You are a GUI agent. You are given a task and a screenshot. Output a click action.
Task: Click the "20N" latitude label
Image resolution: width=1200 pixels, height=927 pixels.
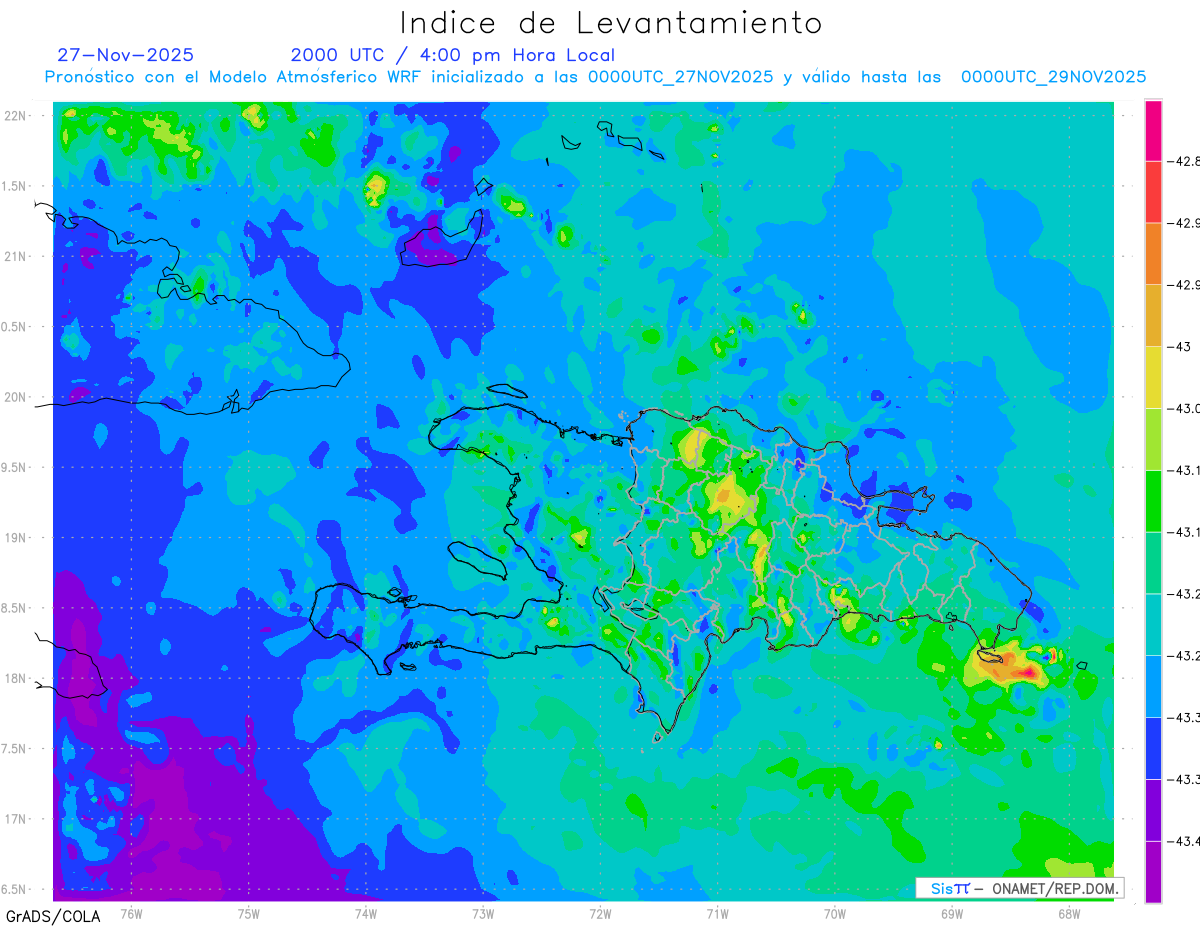point(15,397)
